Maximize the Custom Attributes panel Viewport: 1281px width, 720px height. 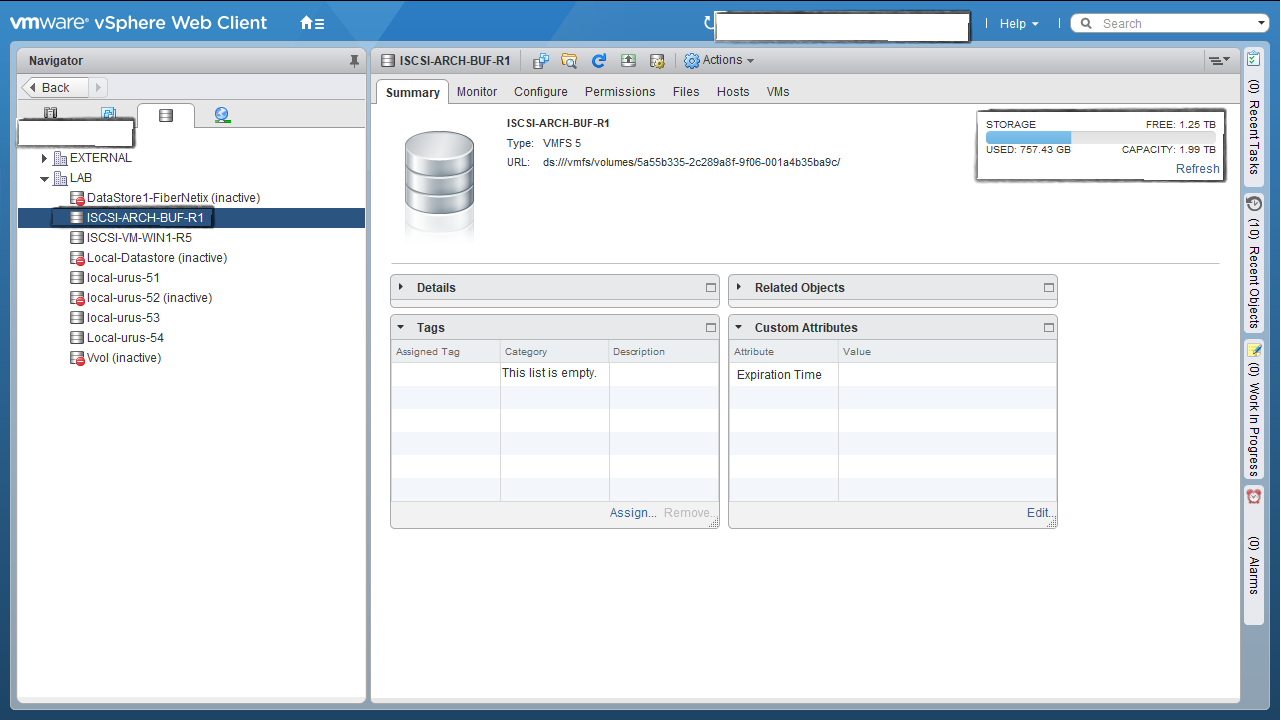1049,327
